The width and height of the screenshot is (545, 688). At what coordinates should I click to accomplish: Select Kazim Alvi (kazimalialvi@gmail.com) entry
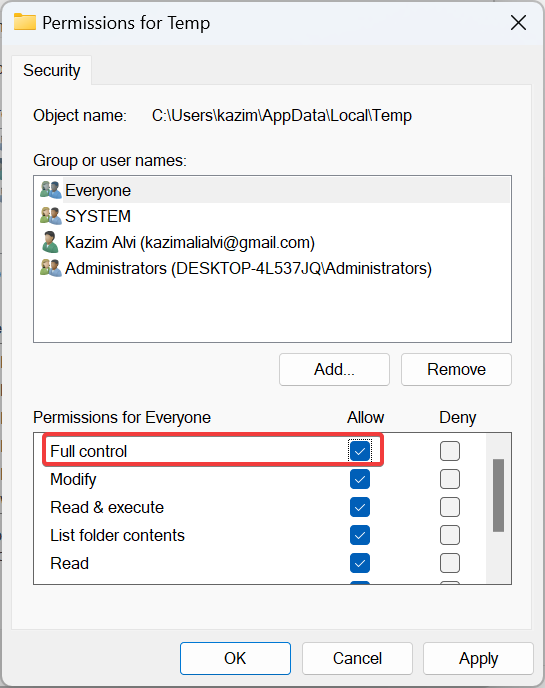point(272,242)
